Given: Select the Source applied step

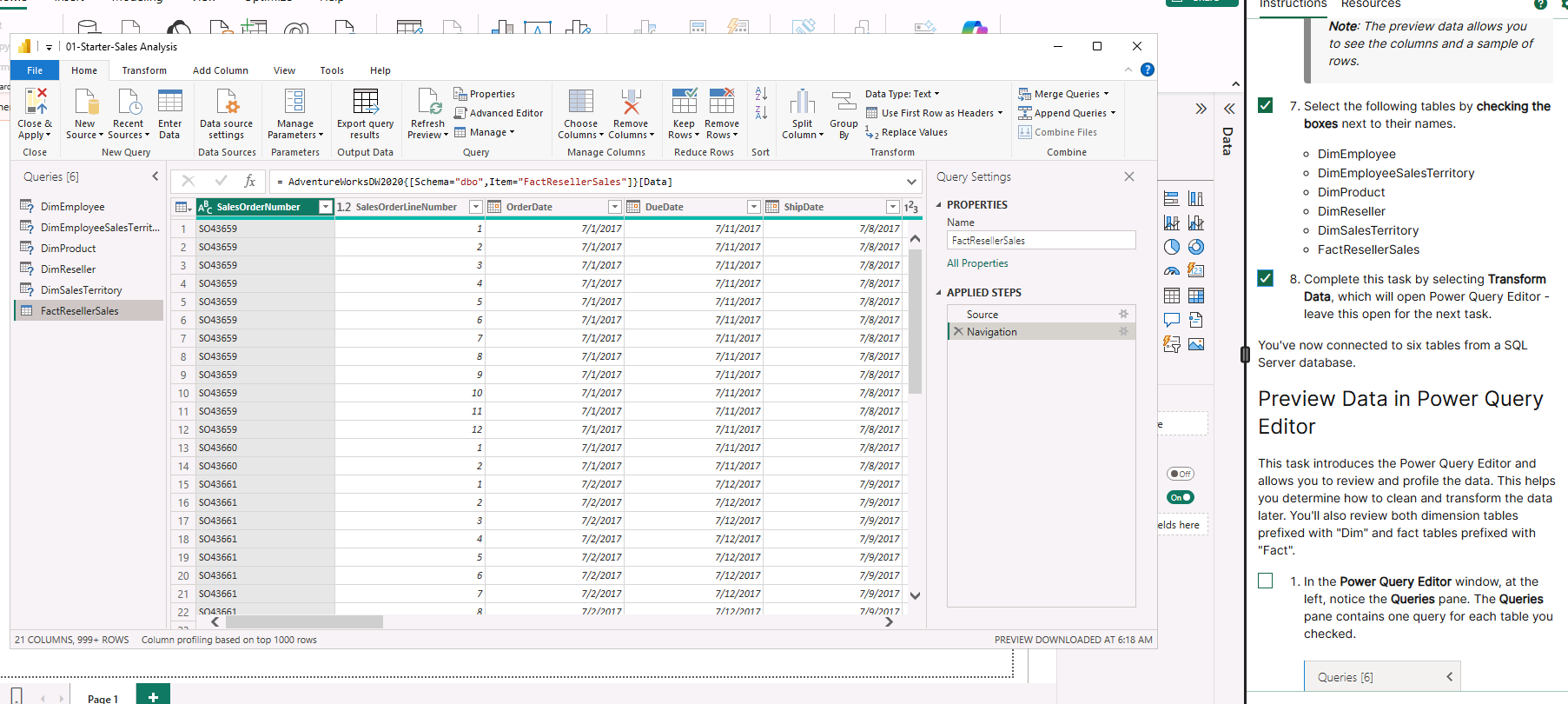Looking at the screenshot, I should pos(1041,314).
